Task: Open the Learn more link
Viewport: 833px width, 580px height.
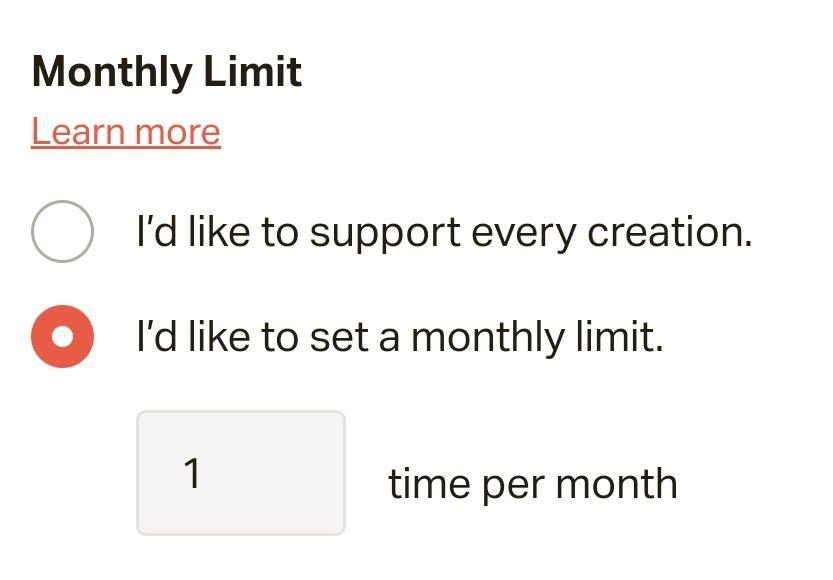Action: (x=125, y=131)
